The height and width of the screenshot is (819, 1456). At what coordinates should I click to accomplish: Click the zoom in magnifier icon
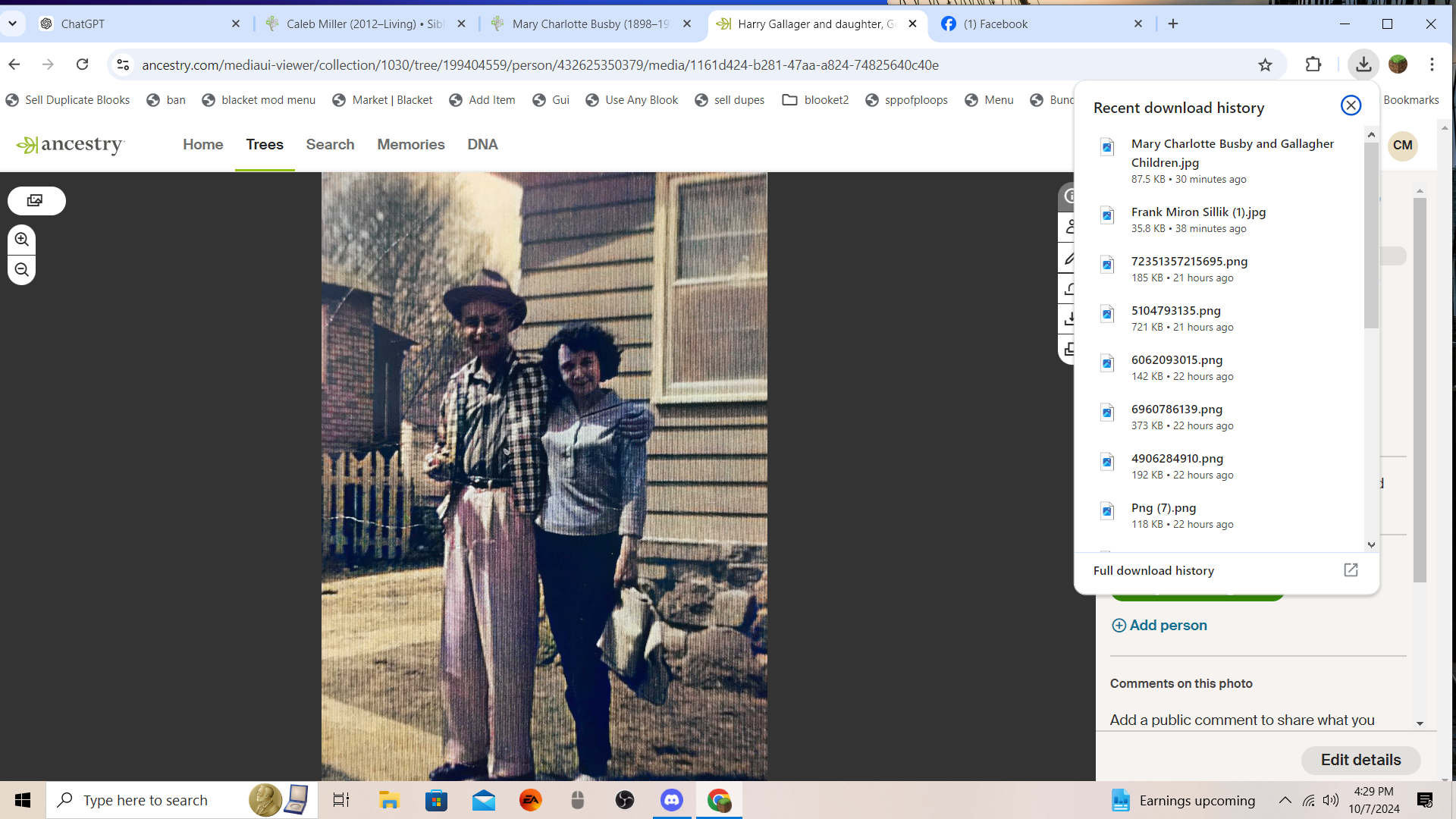22,240
